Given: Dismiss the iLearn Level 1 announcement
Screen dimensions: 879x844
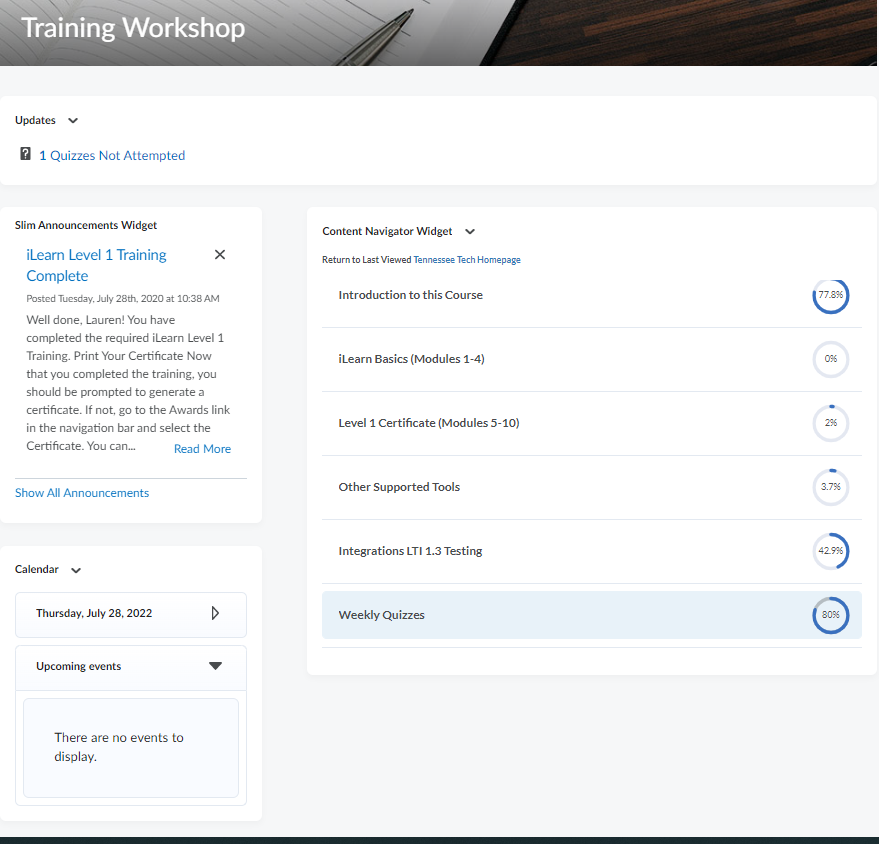Looking at the screenshot, I should pos(220,255).
